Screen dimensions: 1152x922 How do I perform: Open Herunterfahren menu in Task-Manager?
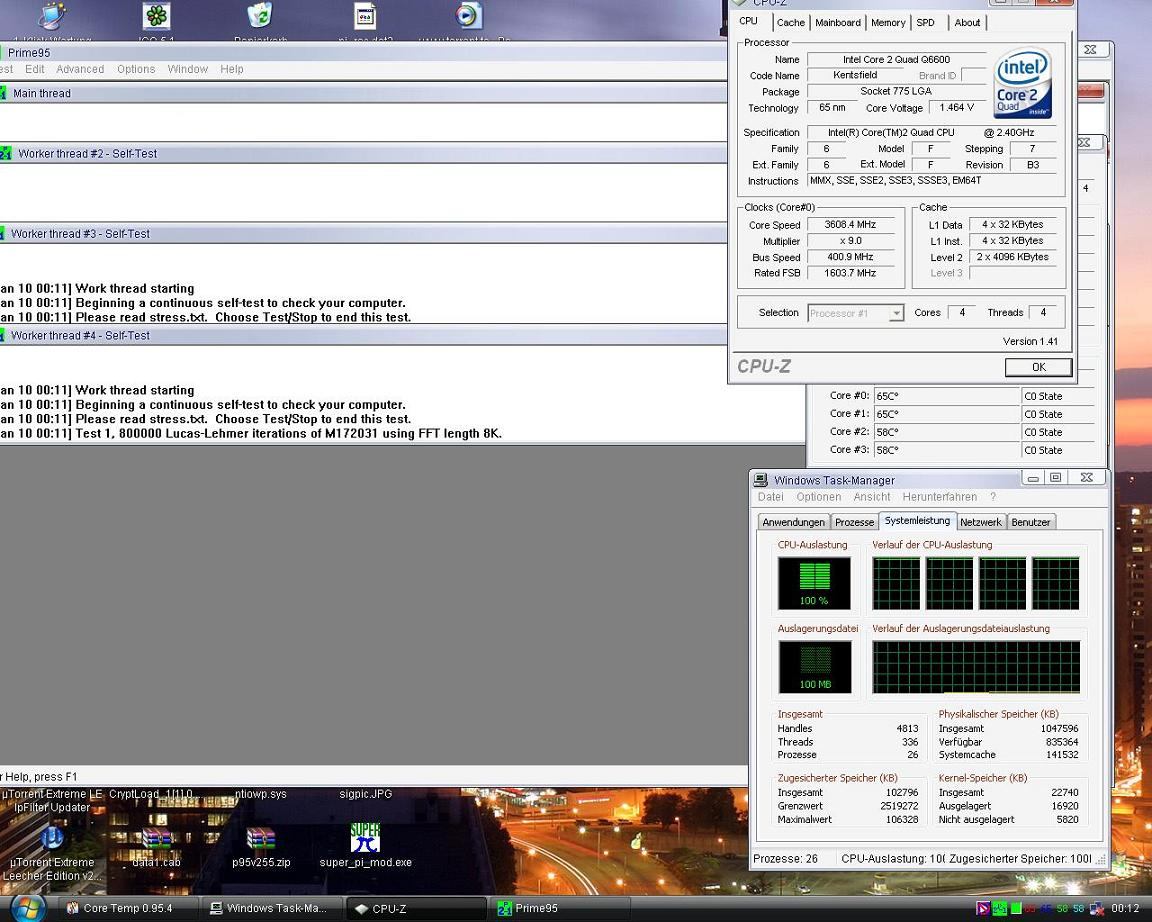click(x=940, y=497)
